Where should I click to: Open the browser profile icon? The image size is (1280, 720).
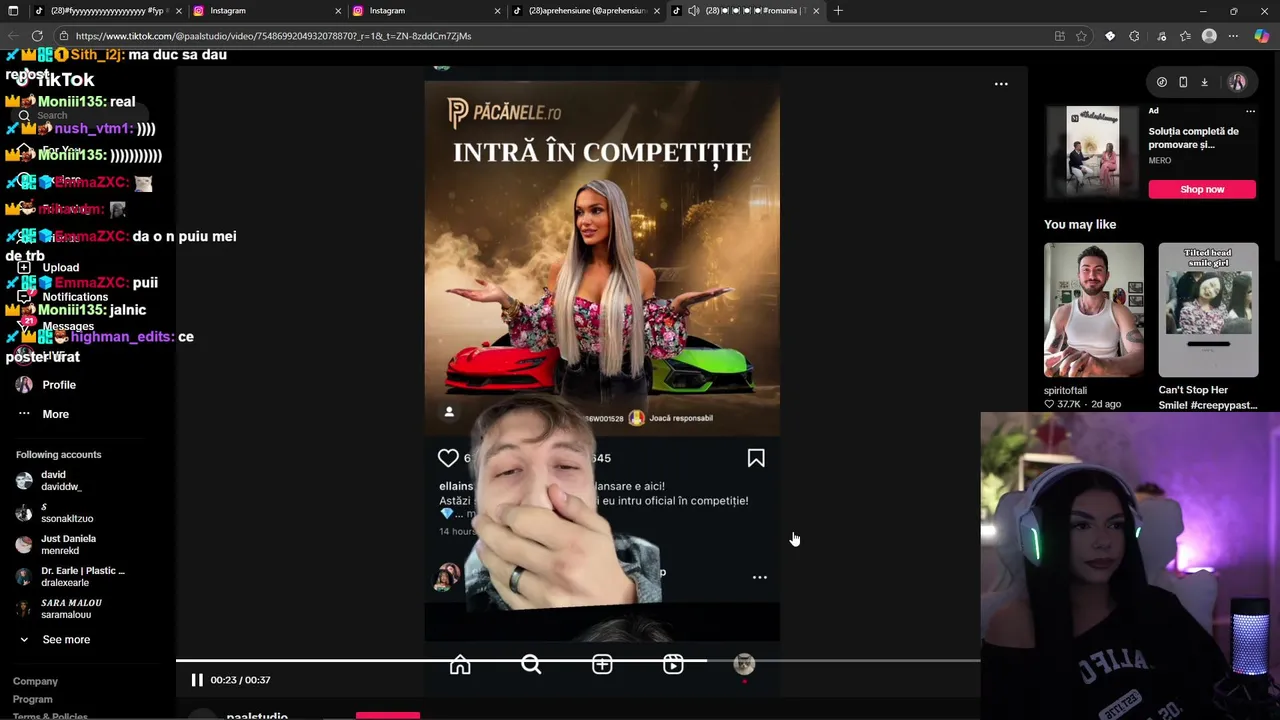pyautogui.click(x=1209, y=36)
